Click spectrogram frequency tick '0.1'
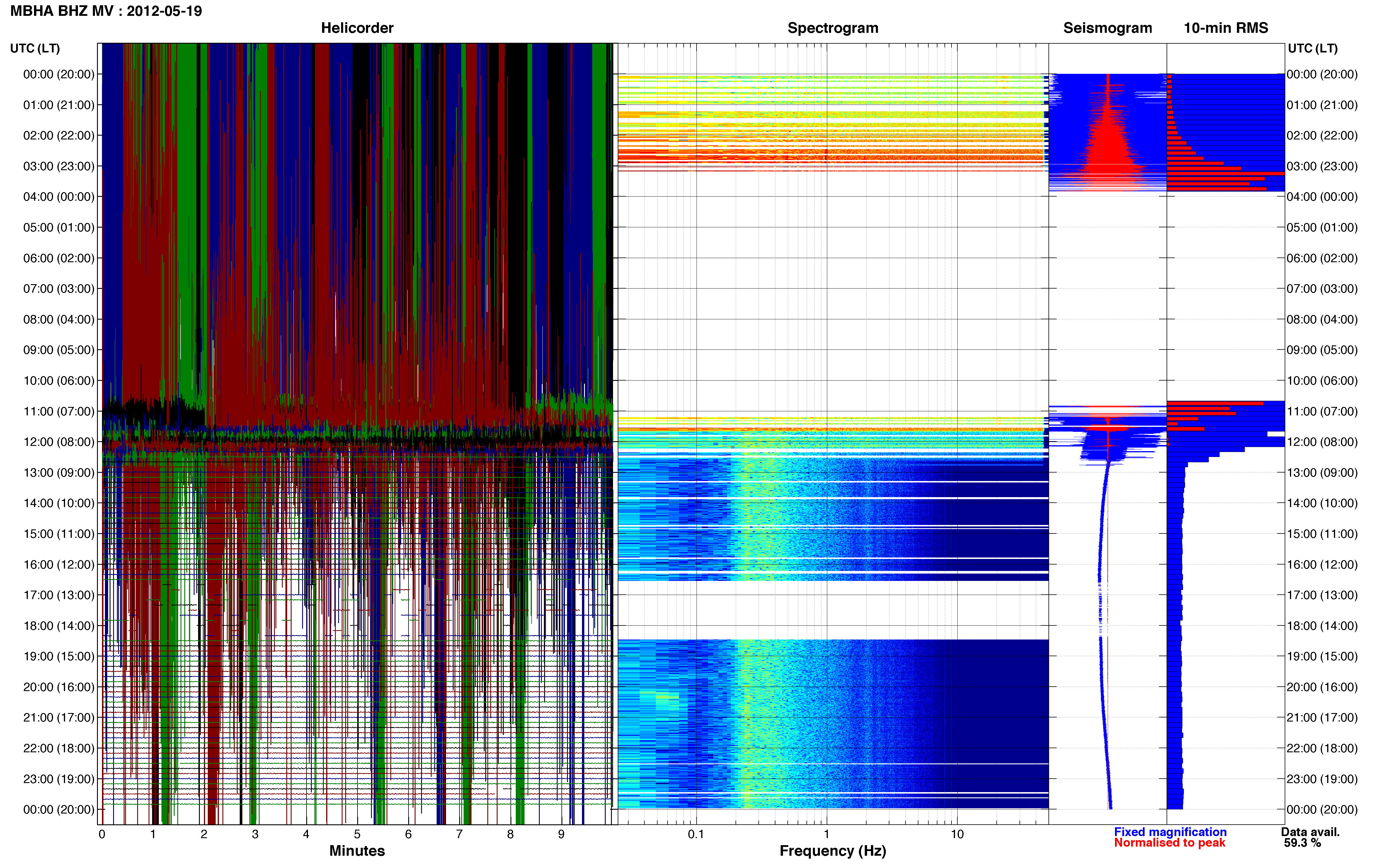The height and width of the screenshot is (868, 1389). tap(696, 834)
